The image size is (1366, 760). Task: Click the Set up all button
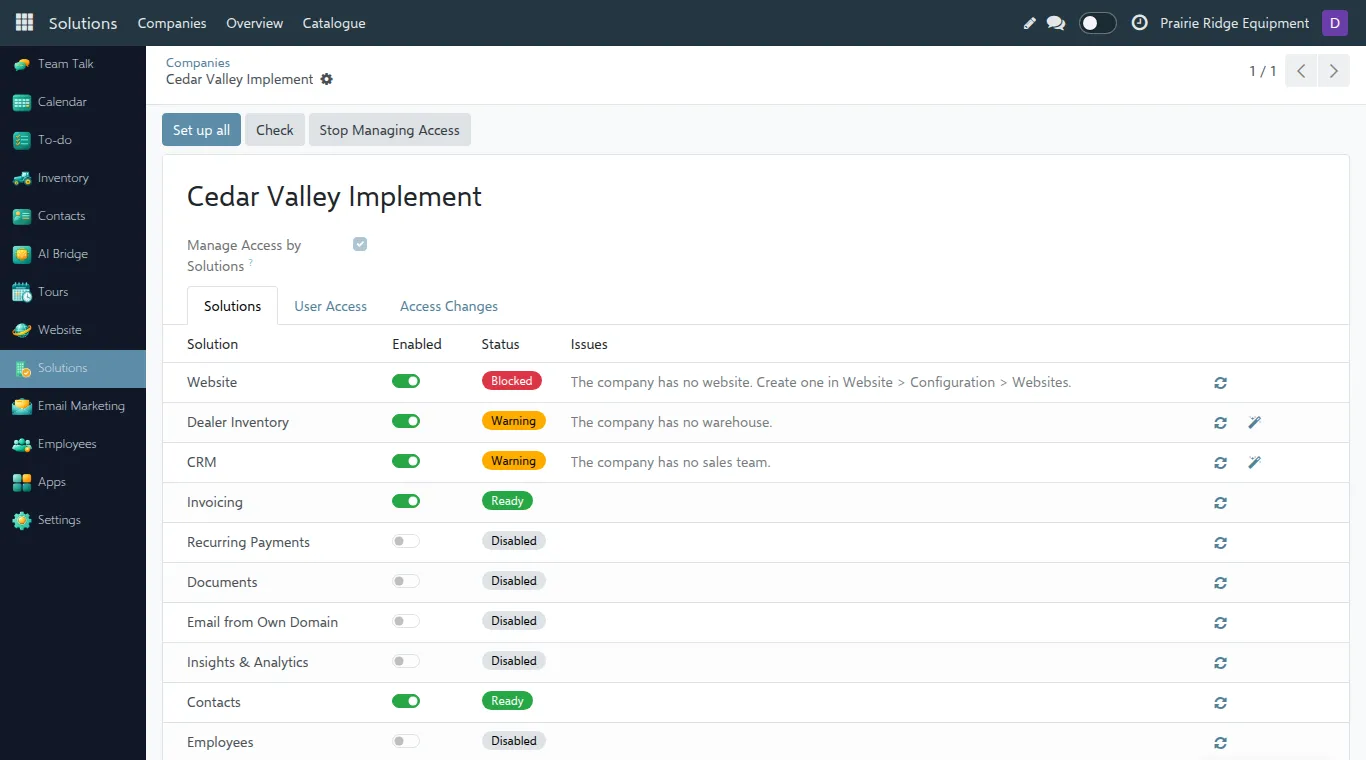202,130
